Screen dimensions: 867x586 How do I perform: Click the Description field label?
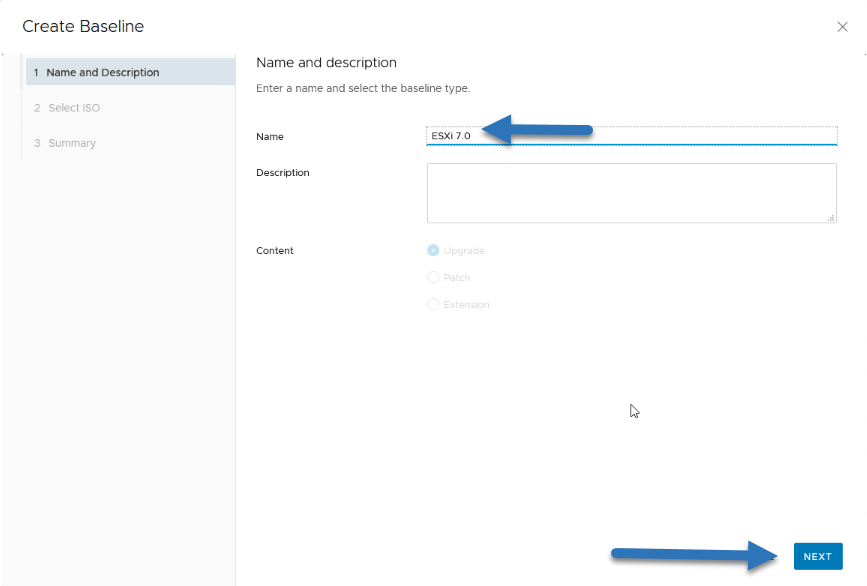click(x=283, y=172)
